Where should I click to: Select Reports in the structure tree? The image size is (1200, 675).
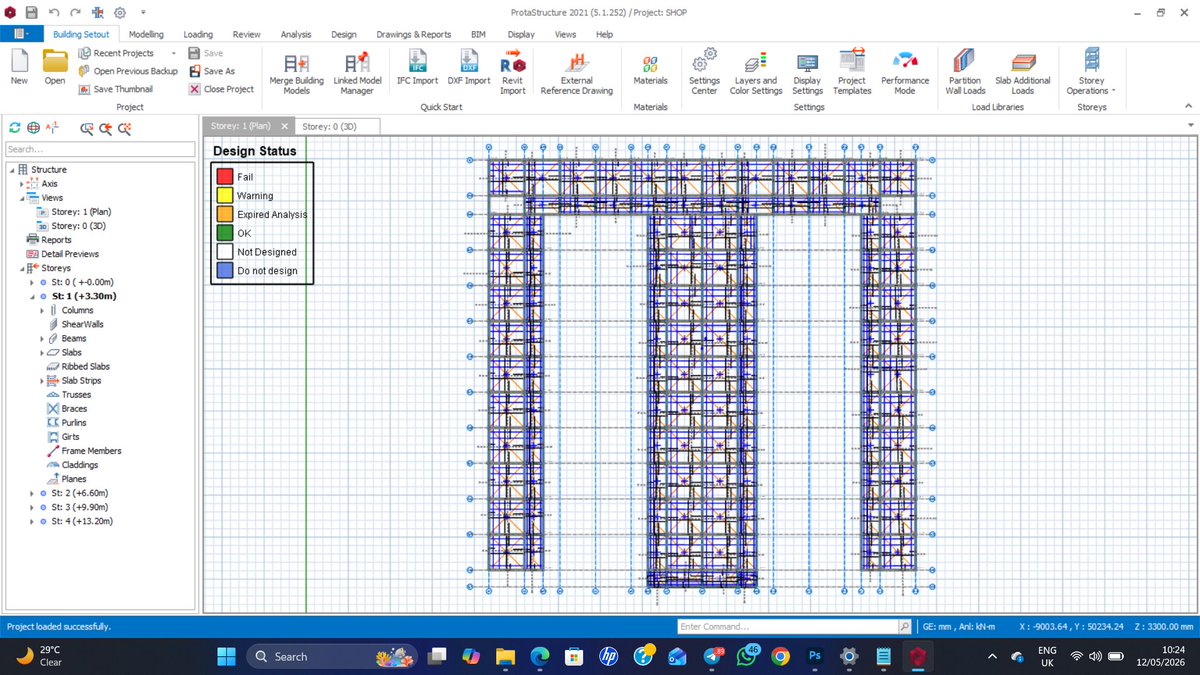[x=55, y=240]
